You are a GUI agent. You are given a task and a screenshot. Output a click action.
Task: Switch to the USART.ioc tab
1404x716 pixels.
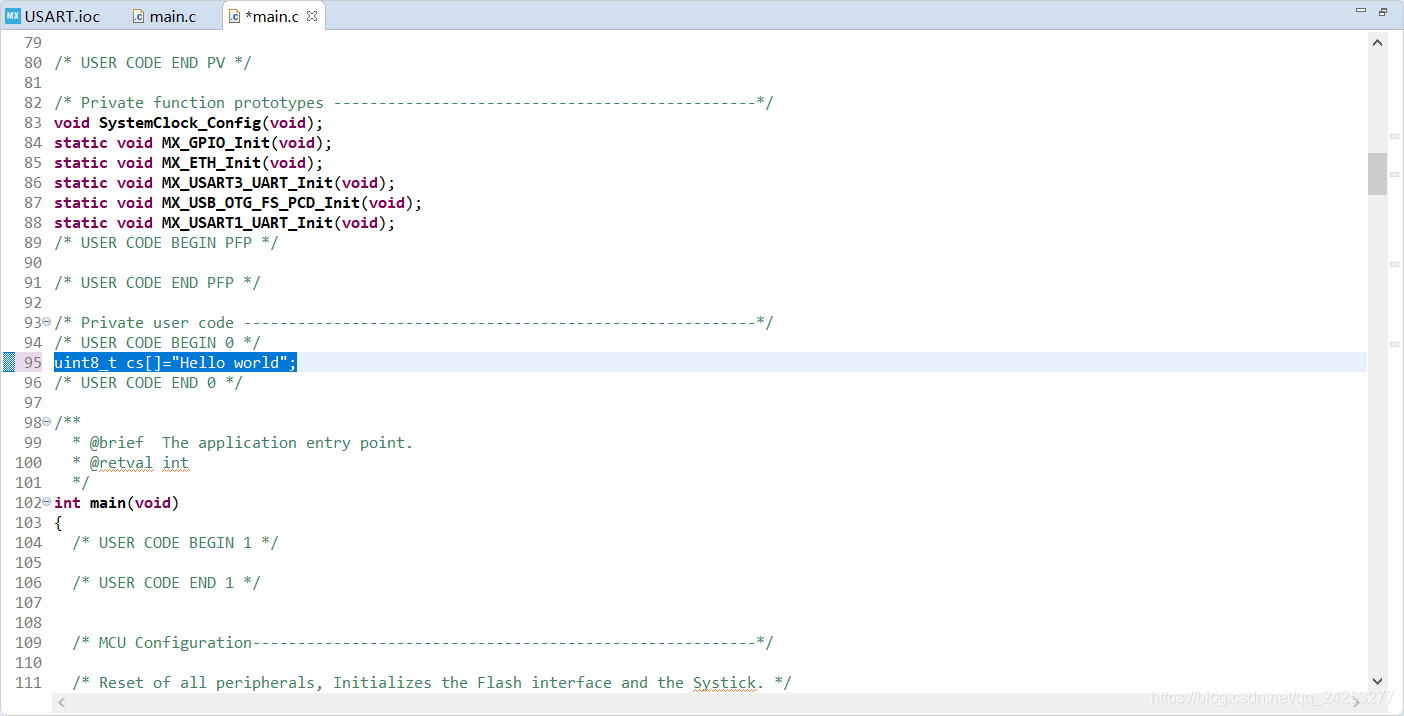54,16
